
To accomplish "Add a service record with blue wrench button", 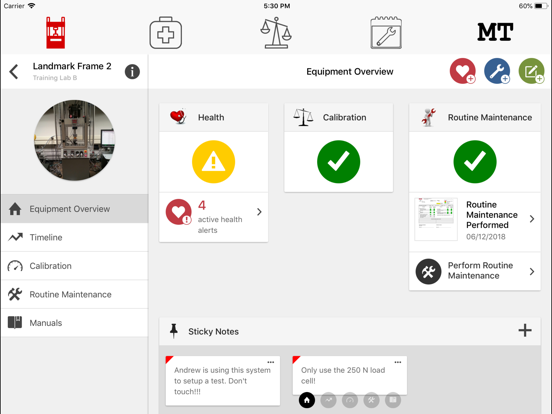I will coord(497,71).
